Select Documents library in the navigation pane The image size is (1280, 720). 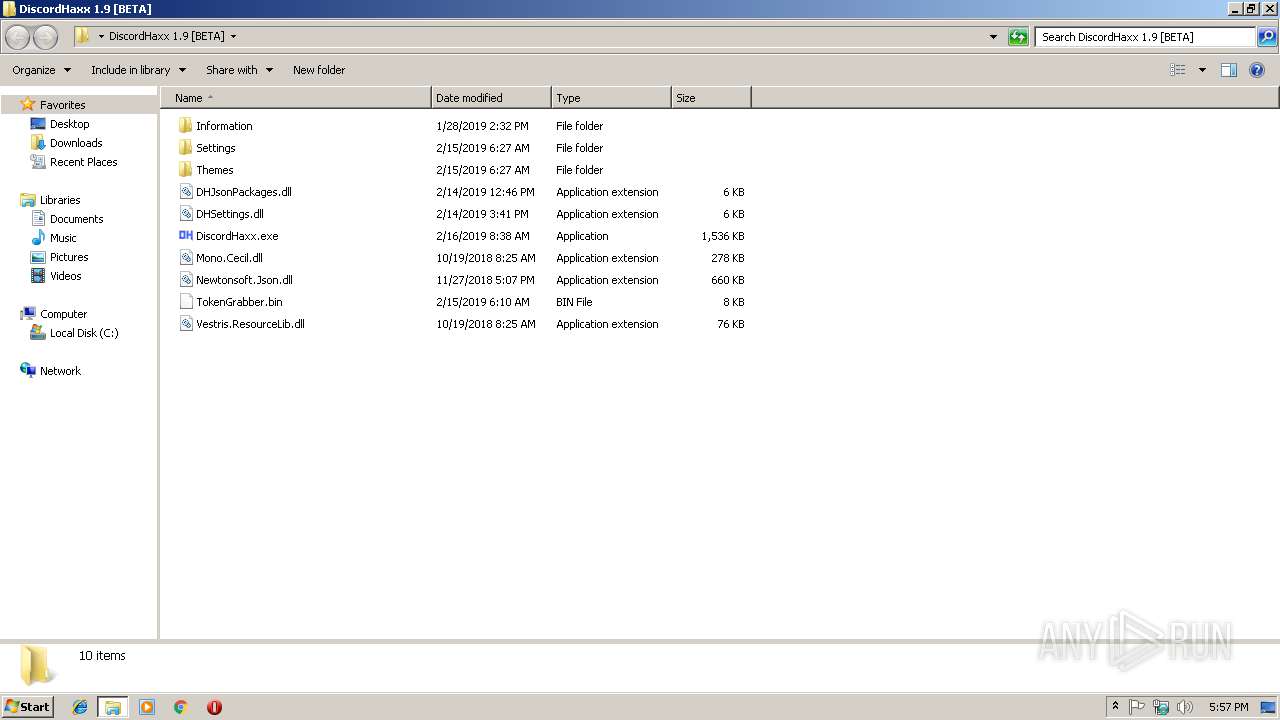[77, 219]
